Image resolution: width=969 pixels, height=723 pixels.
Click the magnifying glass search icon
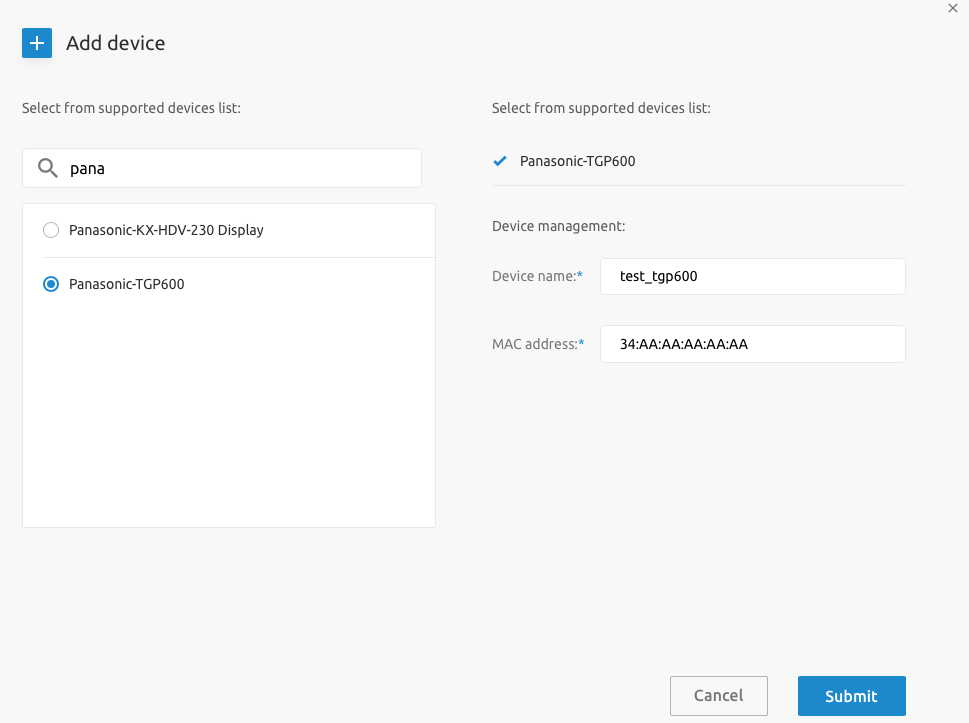pos(48,168)
